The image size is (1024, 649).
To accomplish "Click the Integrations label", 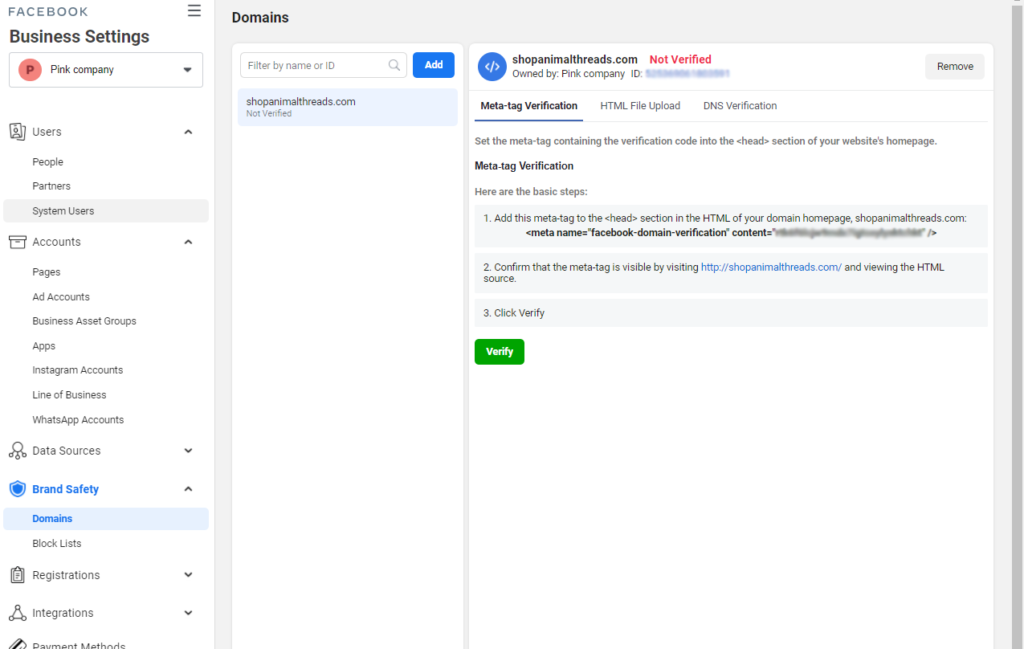I will click(x=63, y=613).
